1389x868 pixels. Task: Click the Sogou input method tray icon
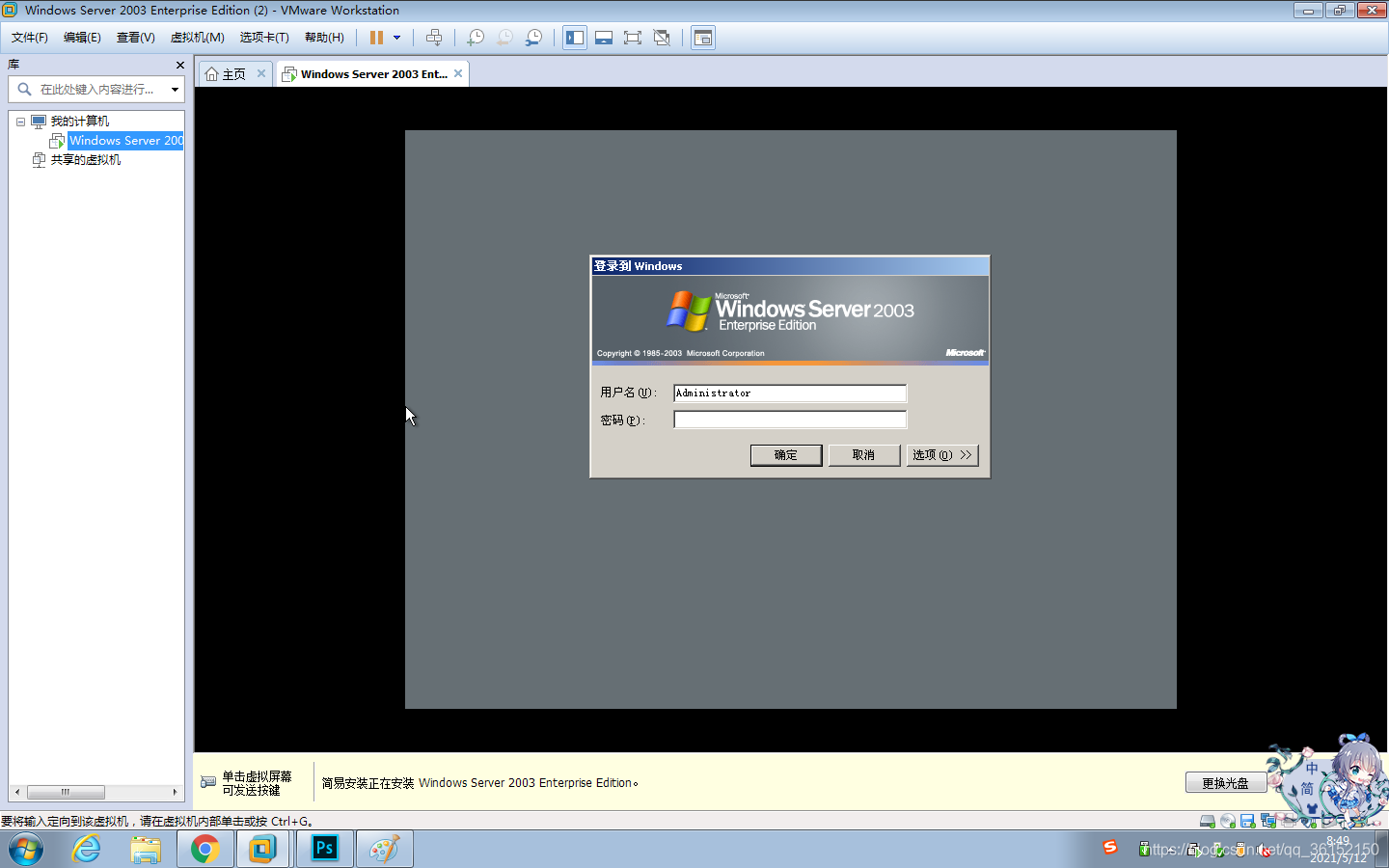1110,847
